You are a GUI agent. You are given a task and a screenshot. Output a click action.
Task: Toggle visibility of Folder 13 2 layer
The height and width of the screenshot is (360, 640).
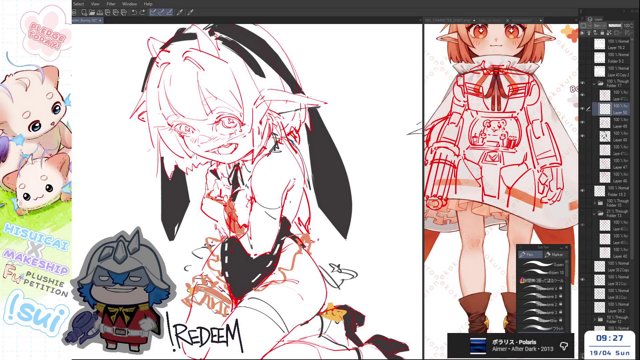tap(582, 191)
